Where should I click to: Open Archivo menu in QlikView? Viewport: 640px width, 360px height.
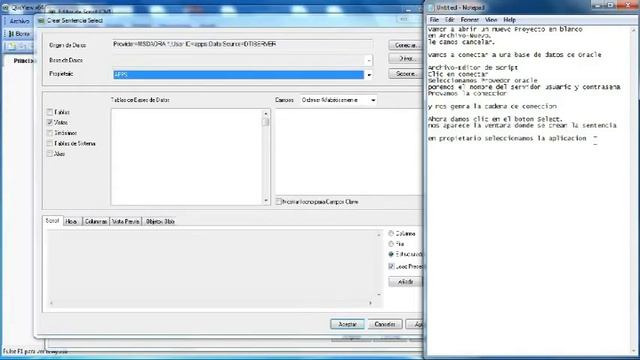pos(19,21)
